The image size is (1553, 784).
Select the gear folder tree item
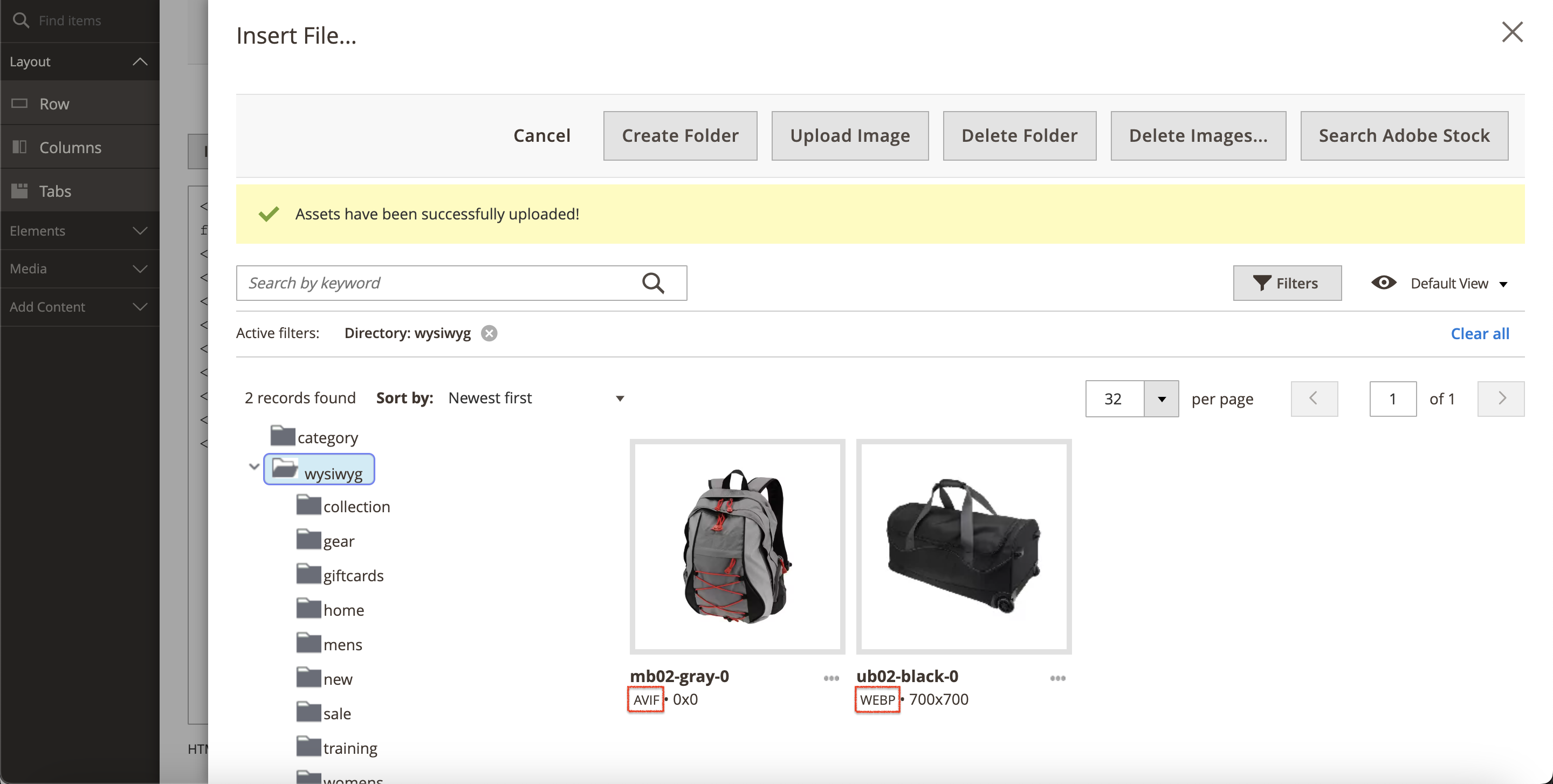[339, 541]
